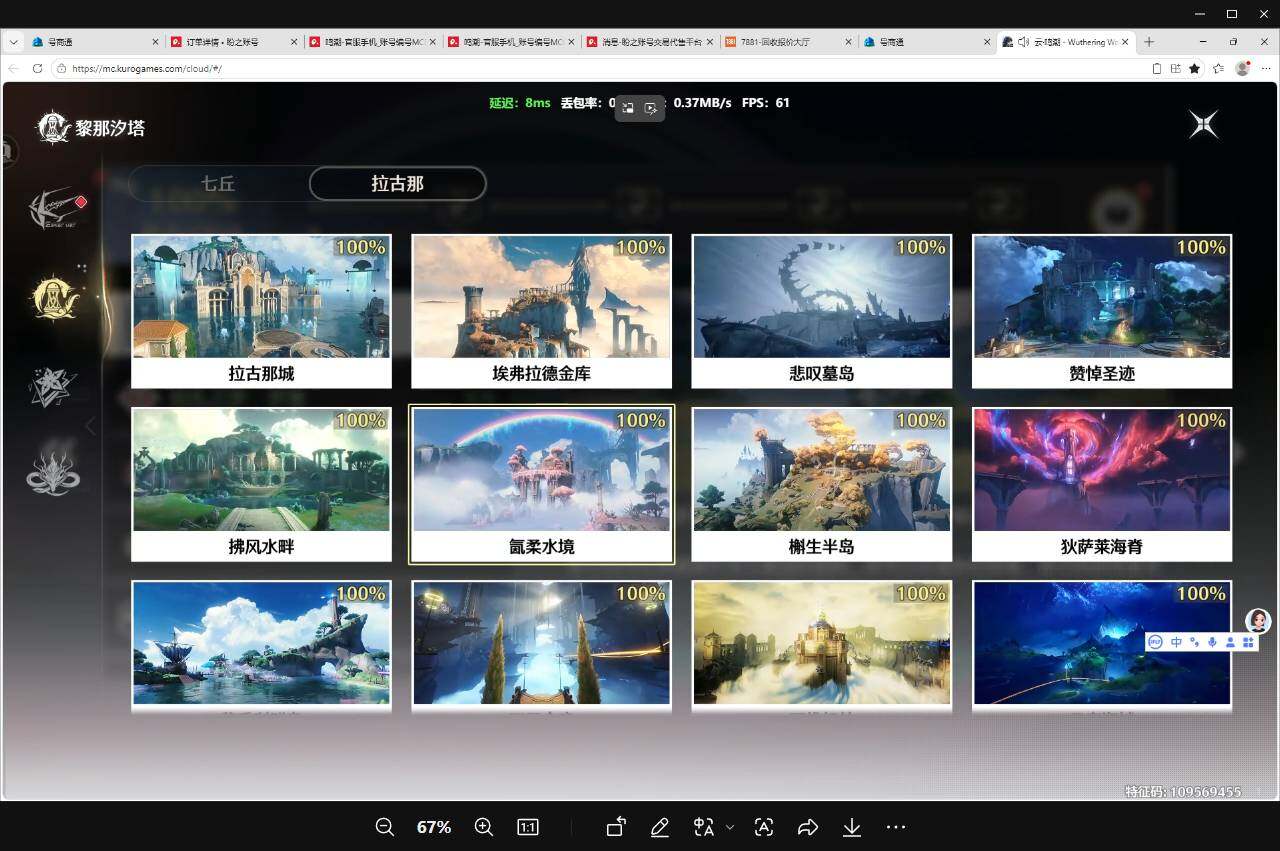The image size is (1280, 851).
Task: Rotate the image in the viewer
Action: [616, 827]
